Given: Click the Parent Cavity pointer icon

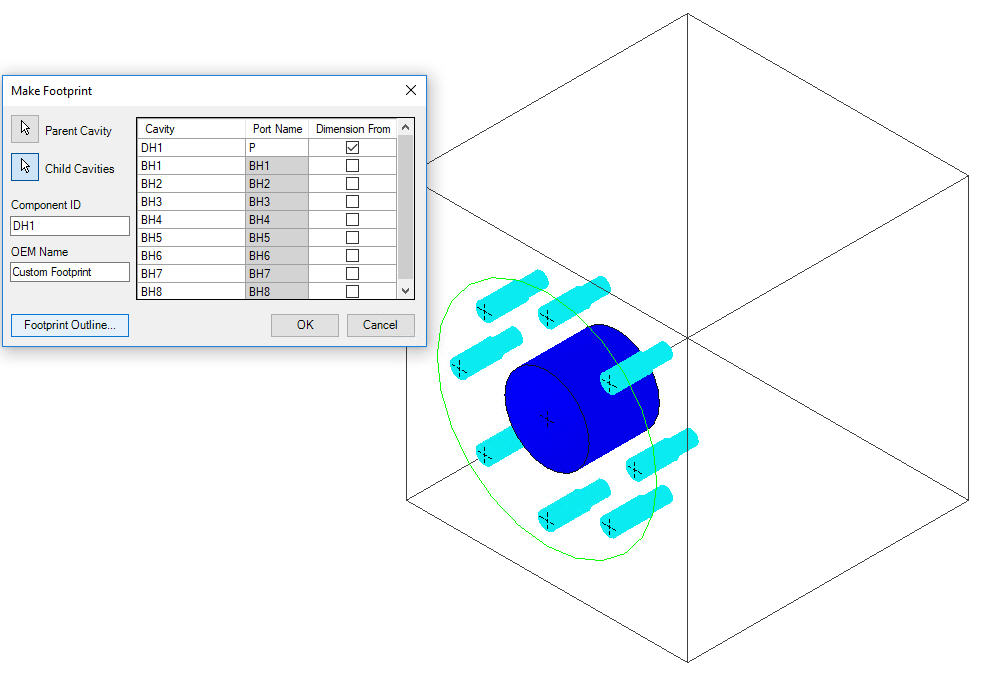Looking at the screenshot, I should 25,129.
